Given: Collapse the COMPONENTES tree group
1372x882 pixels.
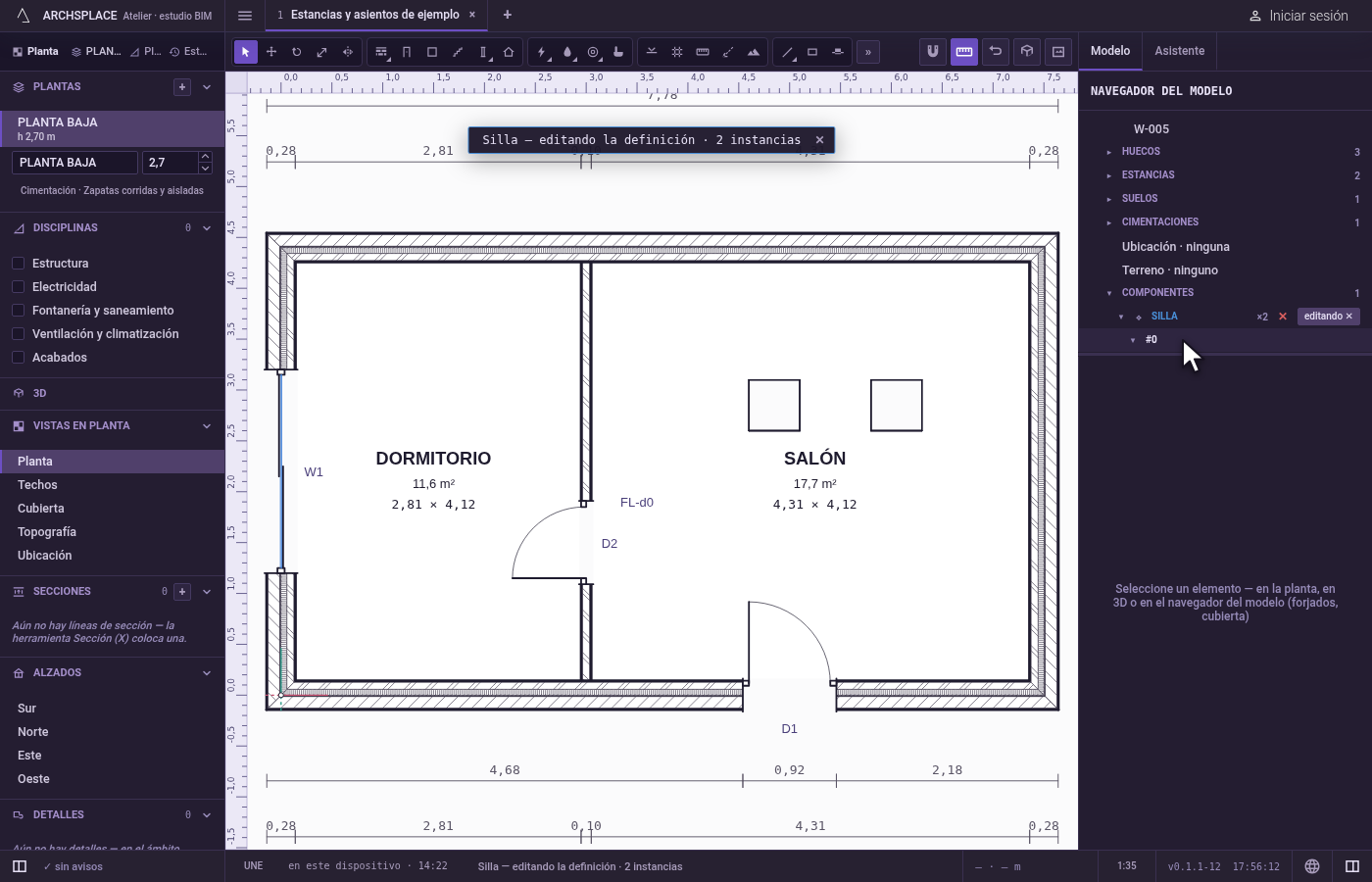Looking at the screenshot, I should point(1109,293).
